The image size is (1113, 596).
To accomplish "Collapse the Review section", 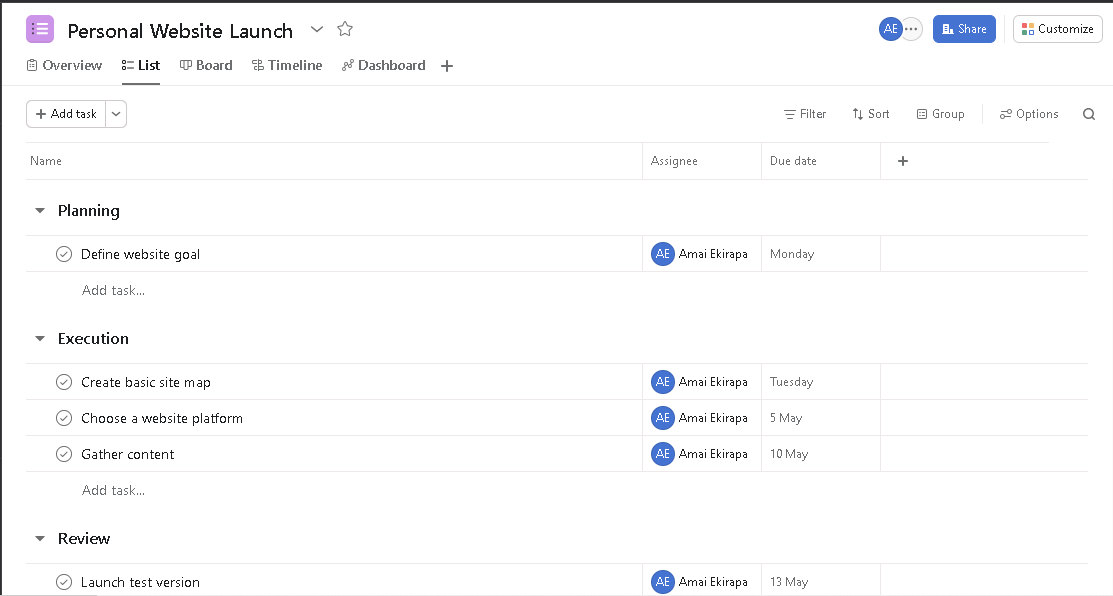I will (x=40, y=539).
